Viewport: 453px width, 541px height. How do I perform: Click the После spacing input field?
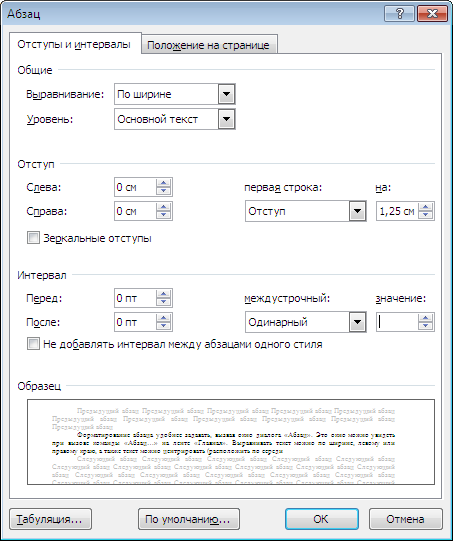pos(135,322)
